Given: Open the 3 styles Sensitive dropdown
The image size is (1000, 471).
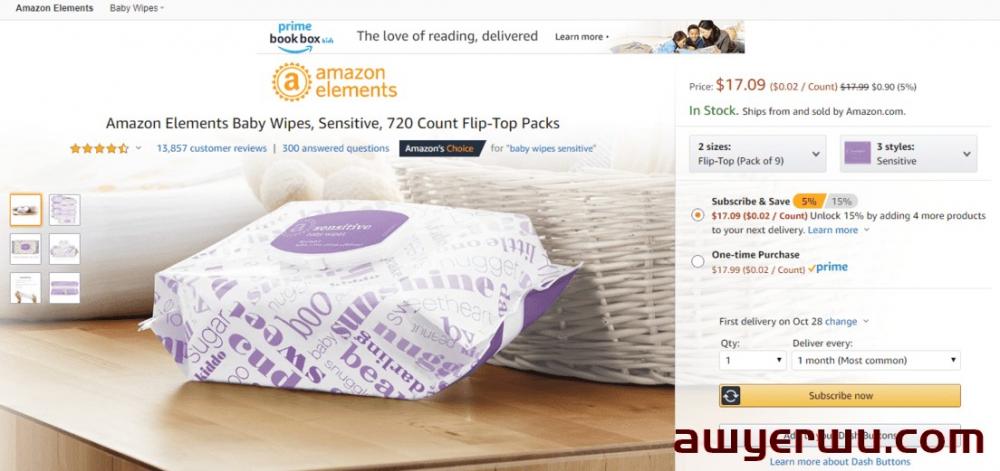Looking at the screenshot, I should pyautogui.click(x=908, y=154).
